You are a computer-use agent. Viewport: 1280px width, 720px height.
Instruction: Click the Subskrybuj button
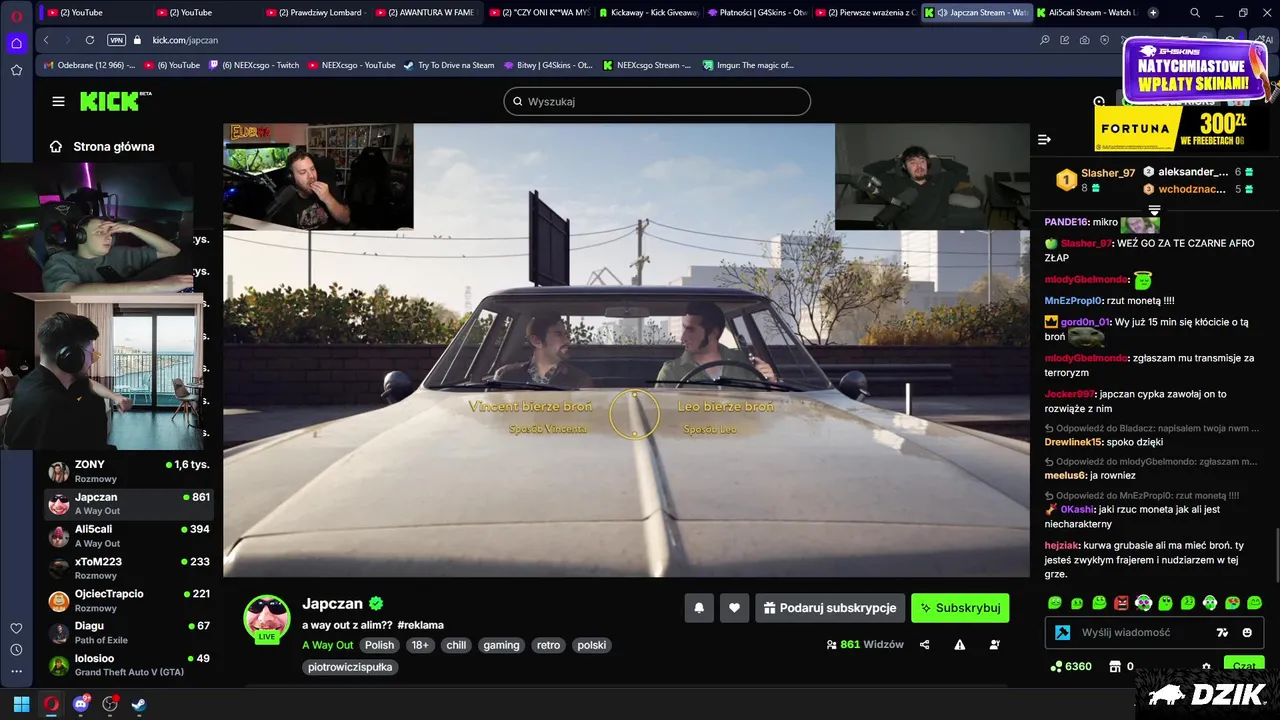tap(960, 607)
